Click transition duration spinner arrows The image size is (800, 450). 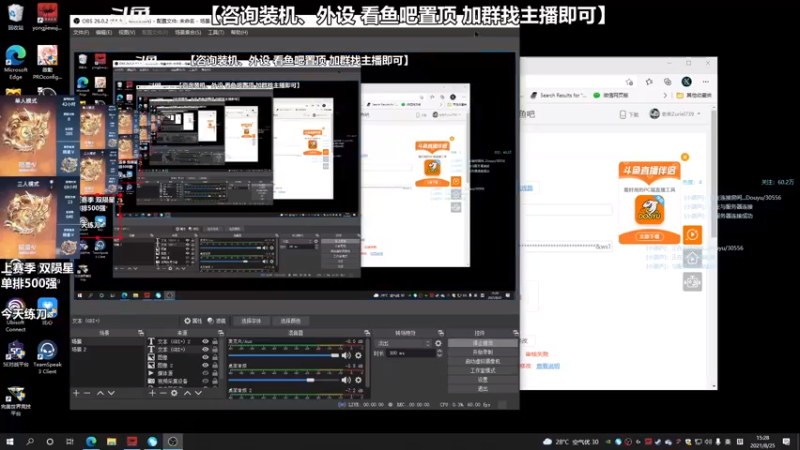pos(439,353)
